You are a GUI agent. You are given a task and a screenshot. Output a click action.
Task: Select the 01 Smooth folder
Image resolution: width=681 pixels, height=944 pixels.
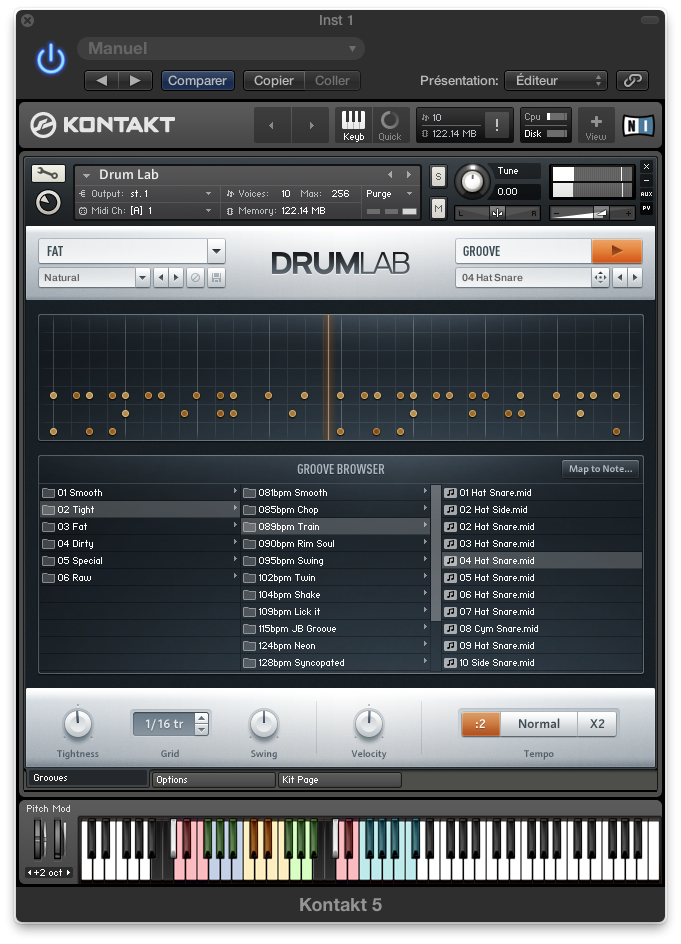click(140, 492)
